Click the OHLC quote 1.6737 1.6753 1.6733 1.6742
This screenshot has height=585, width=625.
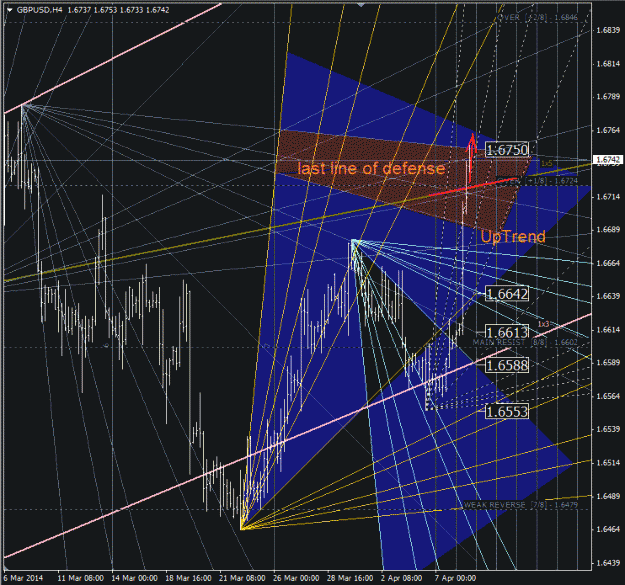(118, 10)
